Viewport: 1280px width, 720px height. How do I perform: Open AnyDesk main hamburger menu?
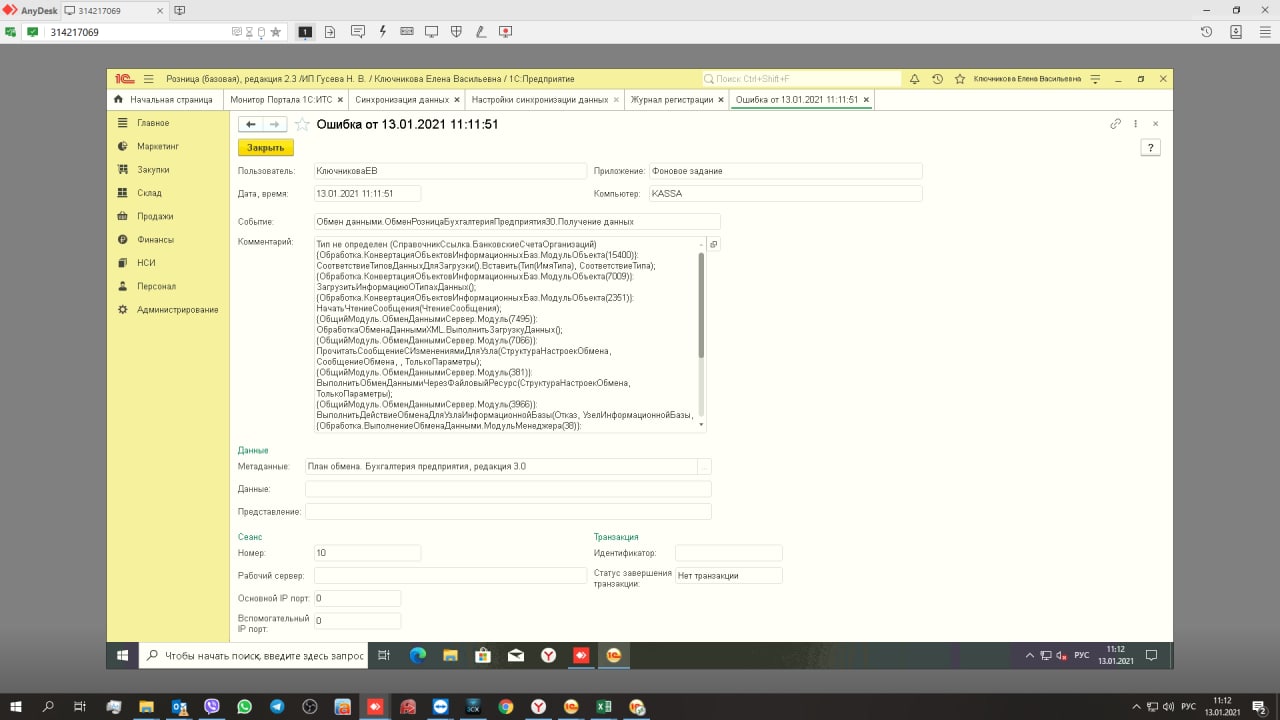point(1264,32)
